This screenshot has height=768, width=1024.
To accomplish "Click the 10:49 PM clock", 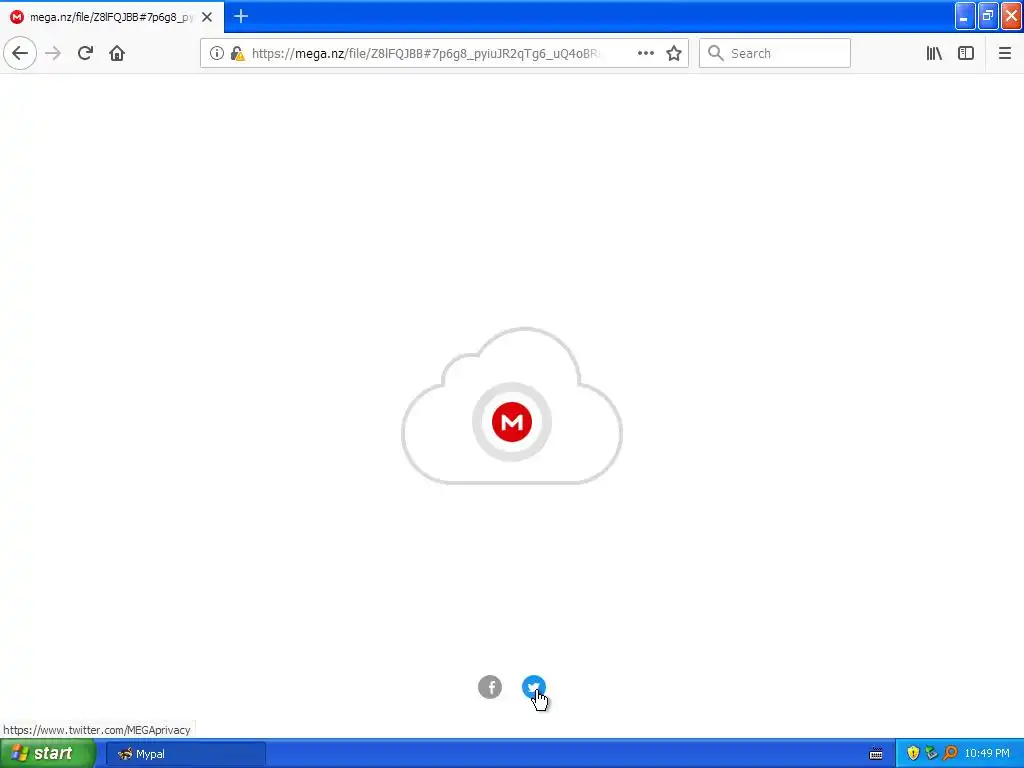I will tap(987, 754).
